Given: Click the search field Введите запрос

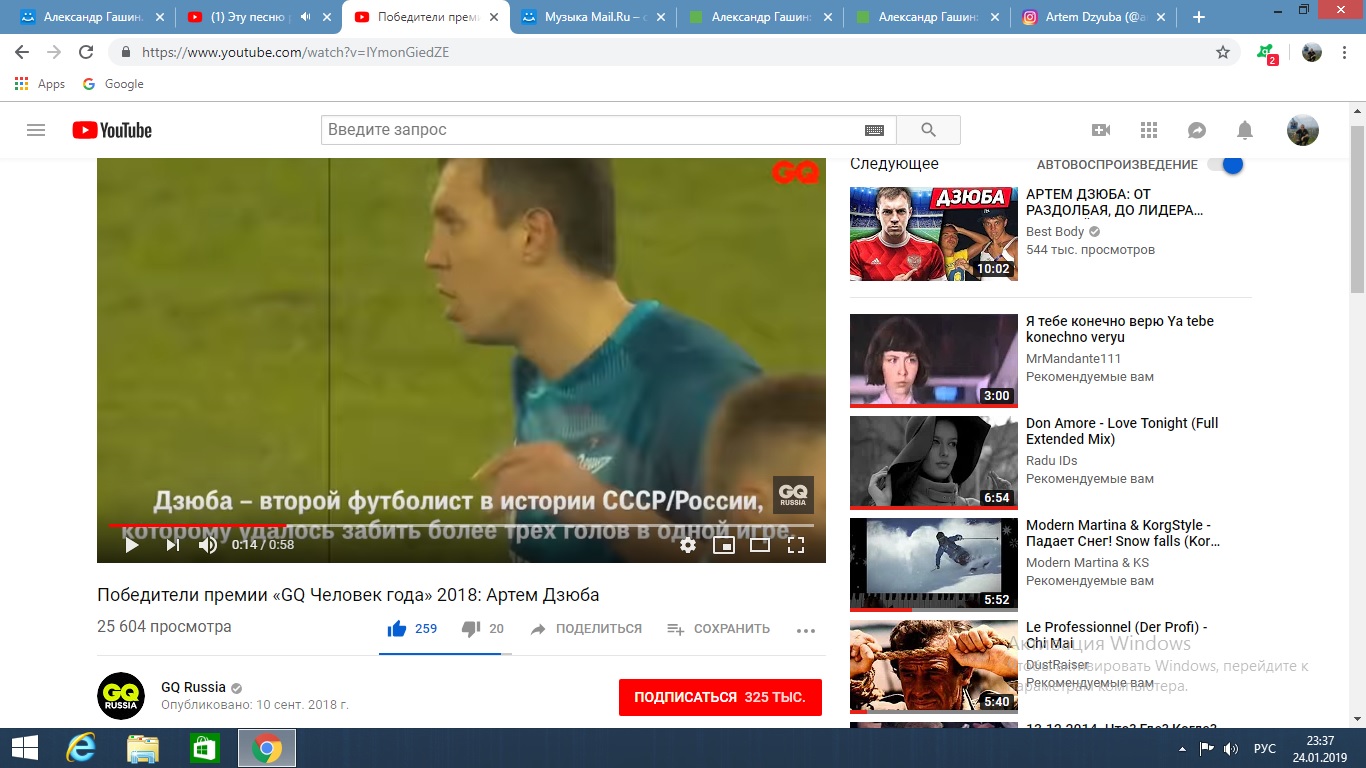Looking at the screenshot, I should click(592, 130).
